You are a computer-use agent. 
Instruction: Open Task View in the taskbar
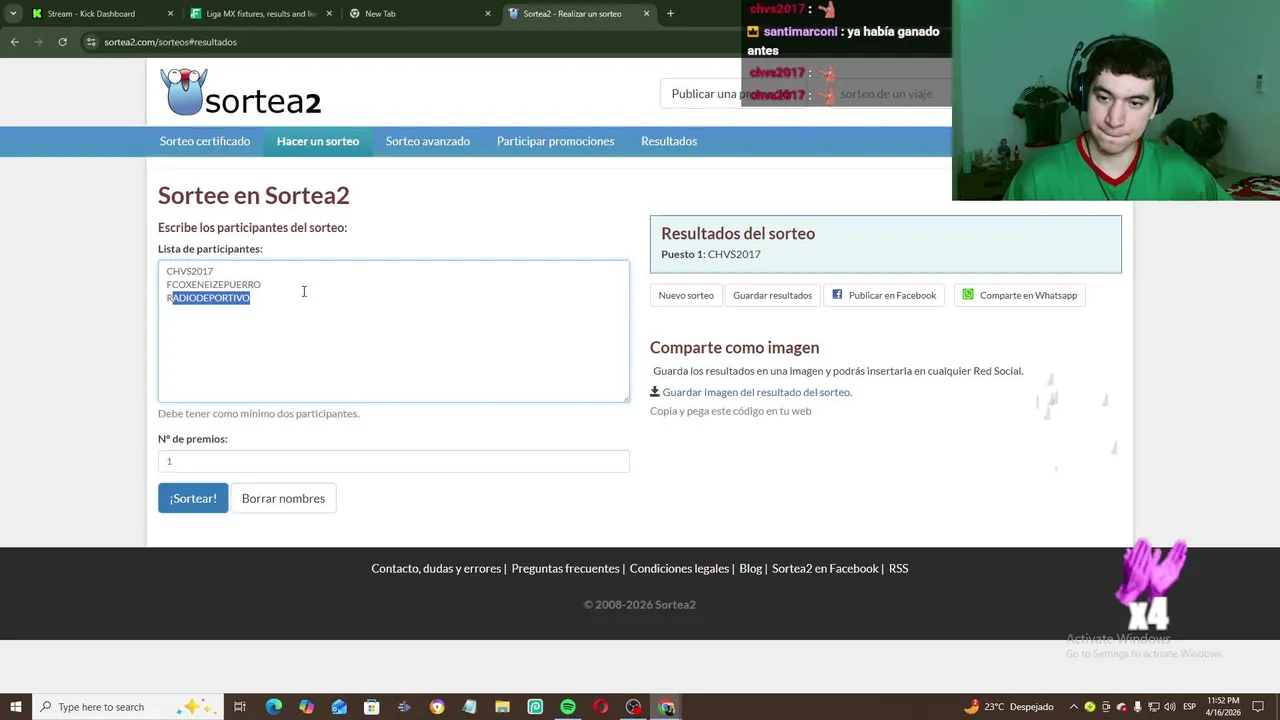(240, 707)
